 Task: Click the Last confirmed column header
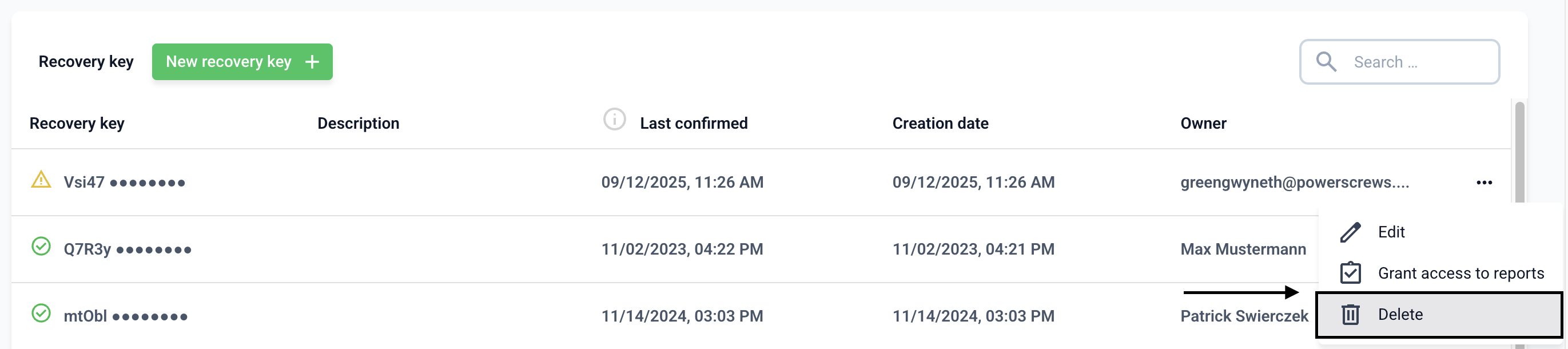coord(693,124)
